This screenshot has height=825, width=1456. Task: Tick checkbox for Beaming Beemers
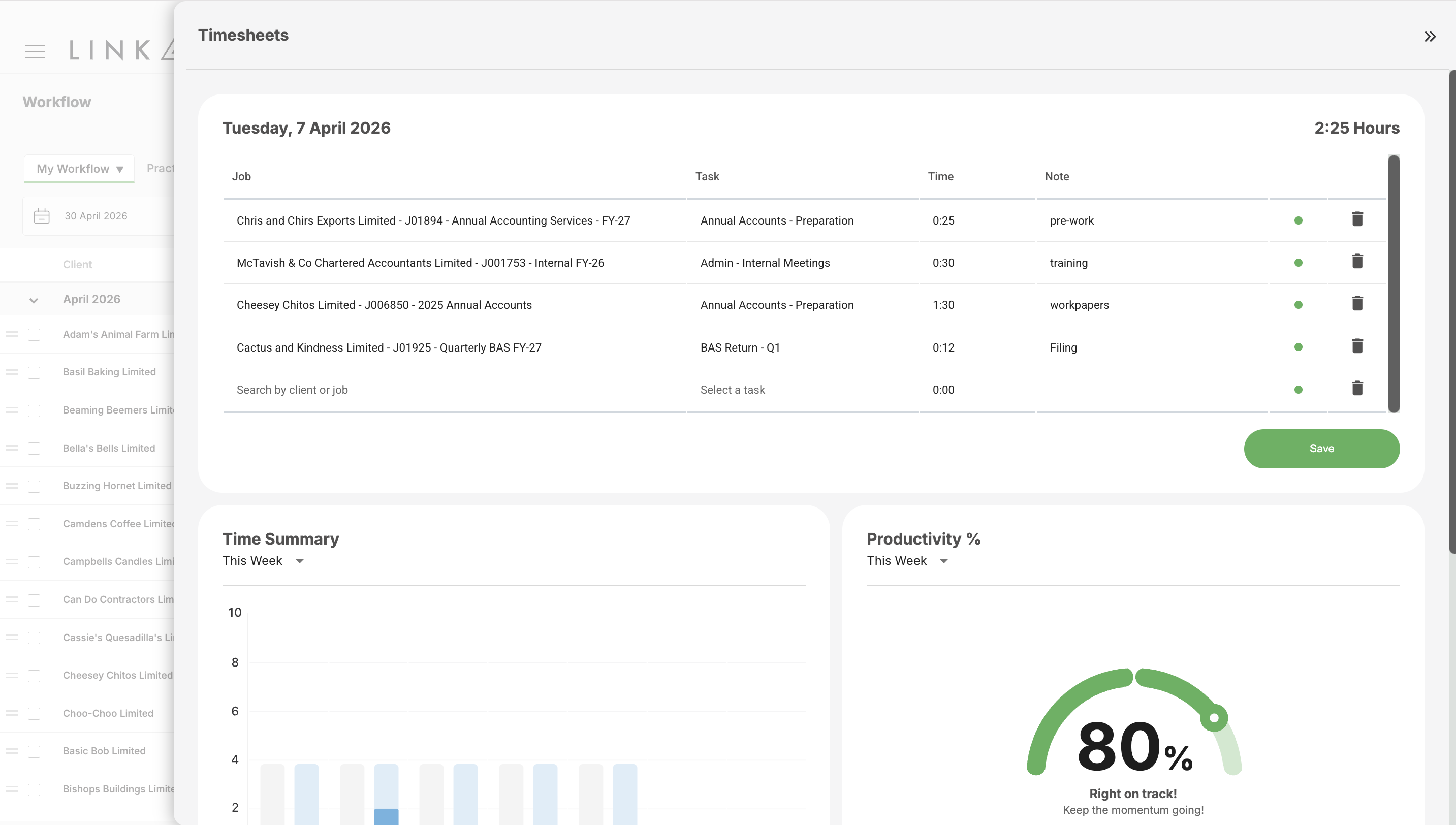34,411
